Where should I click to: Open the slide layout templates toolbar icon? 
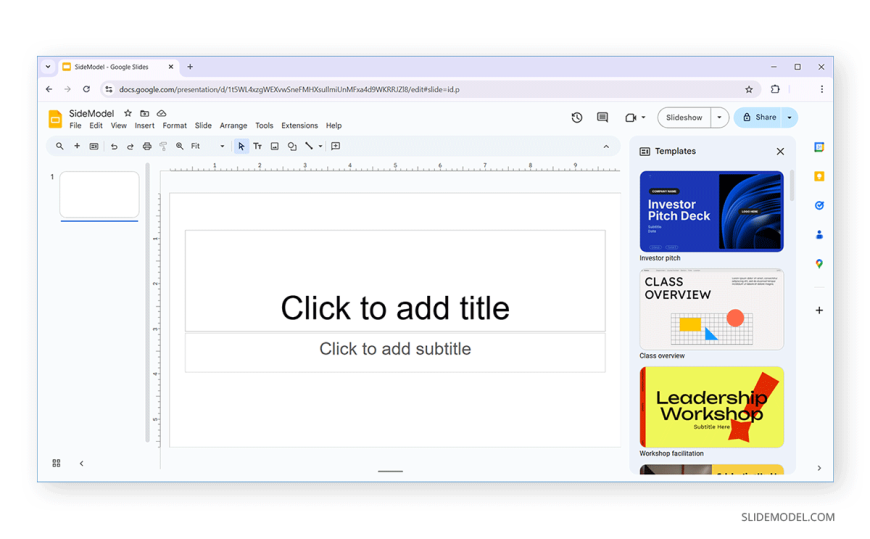[94, 147]
